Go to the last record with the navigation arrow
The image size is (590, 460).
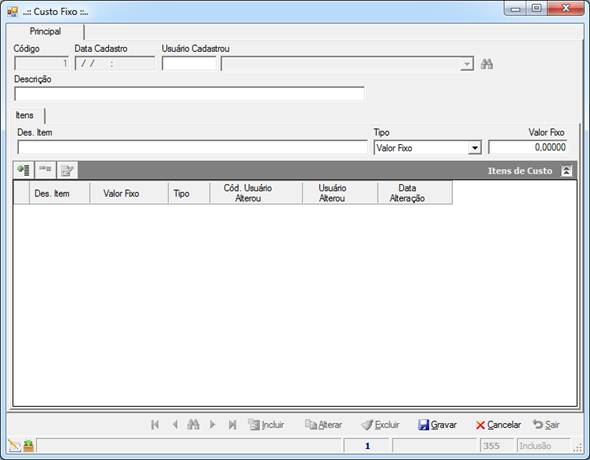pyautogui.click(x=233, y=425)
